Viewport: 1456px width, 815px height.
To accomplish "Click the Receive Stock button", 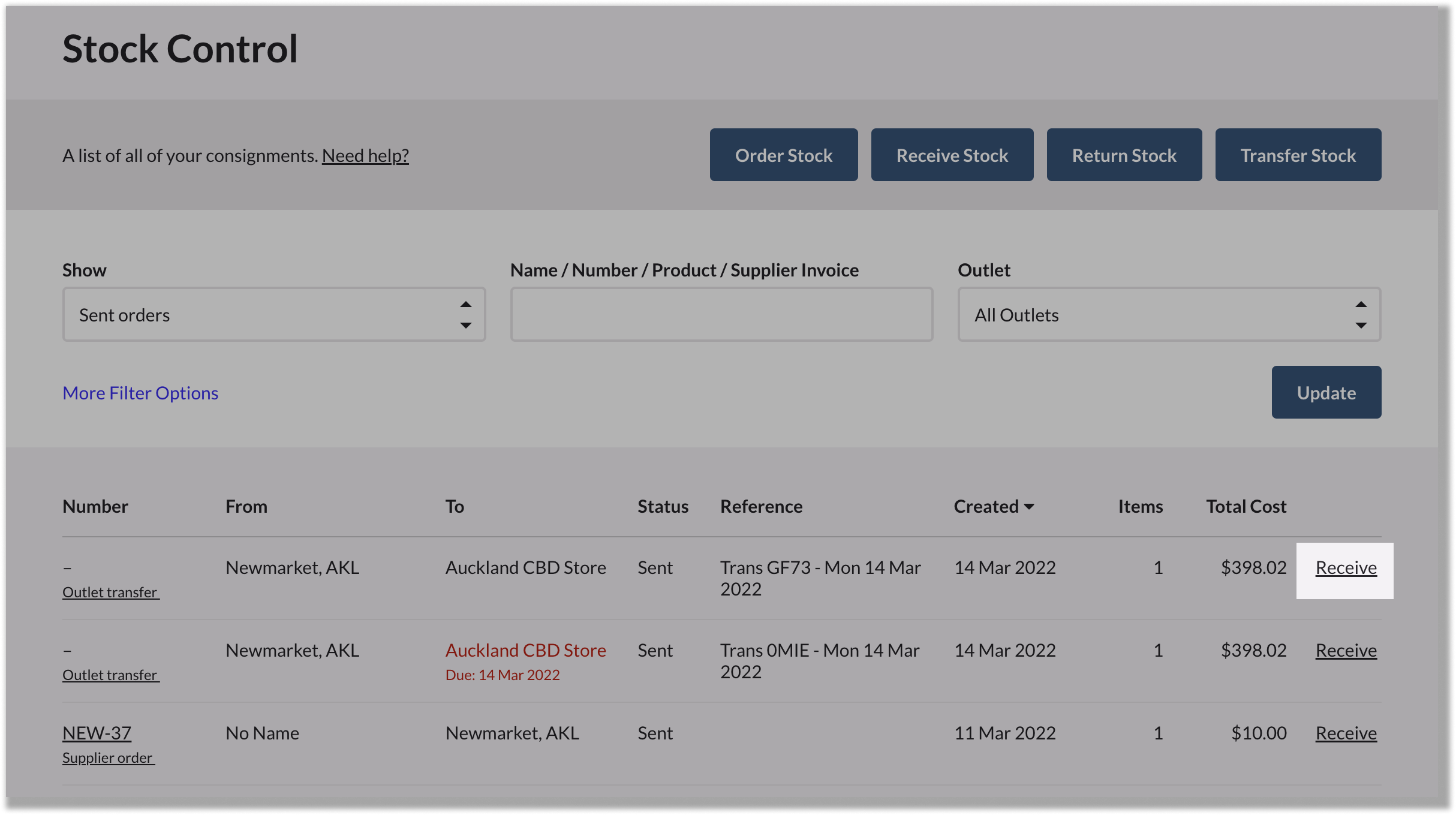I will pyautogui.click(x=952, y=155).
